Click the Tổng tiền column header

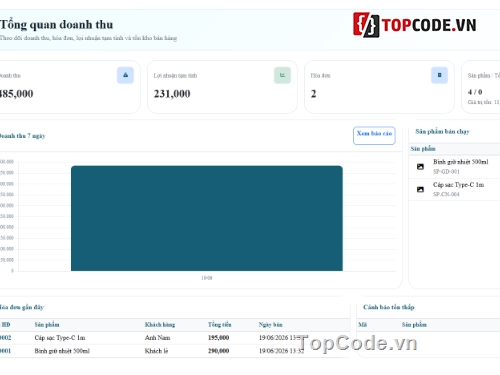click(x=220, y=325)
